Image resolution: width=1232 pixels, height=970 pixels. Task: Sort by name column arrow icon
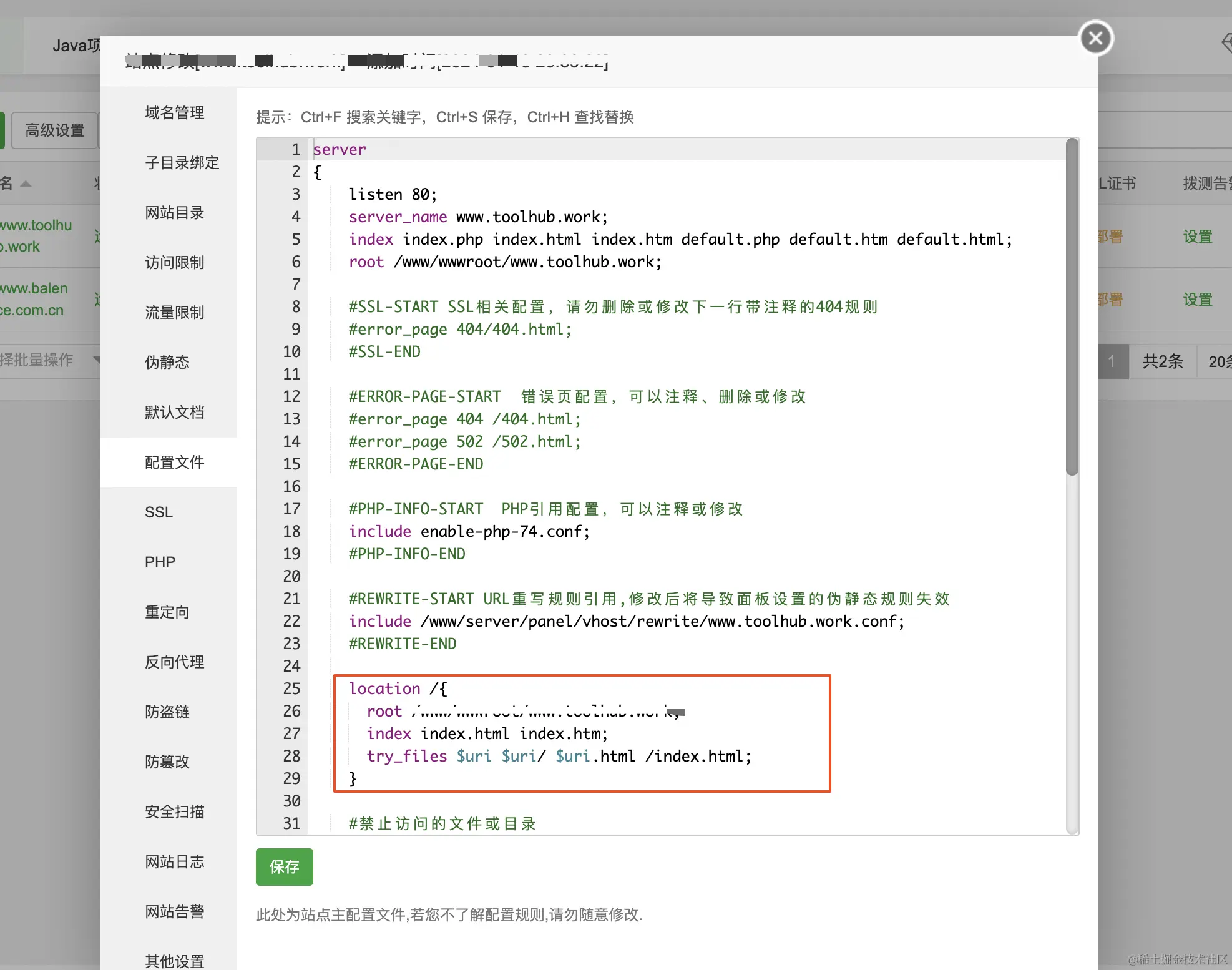(26, 184)
